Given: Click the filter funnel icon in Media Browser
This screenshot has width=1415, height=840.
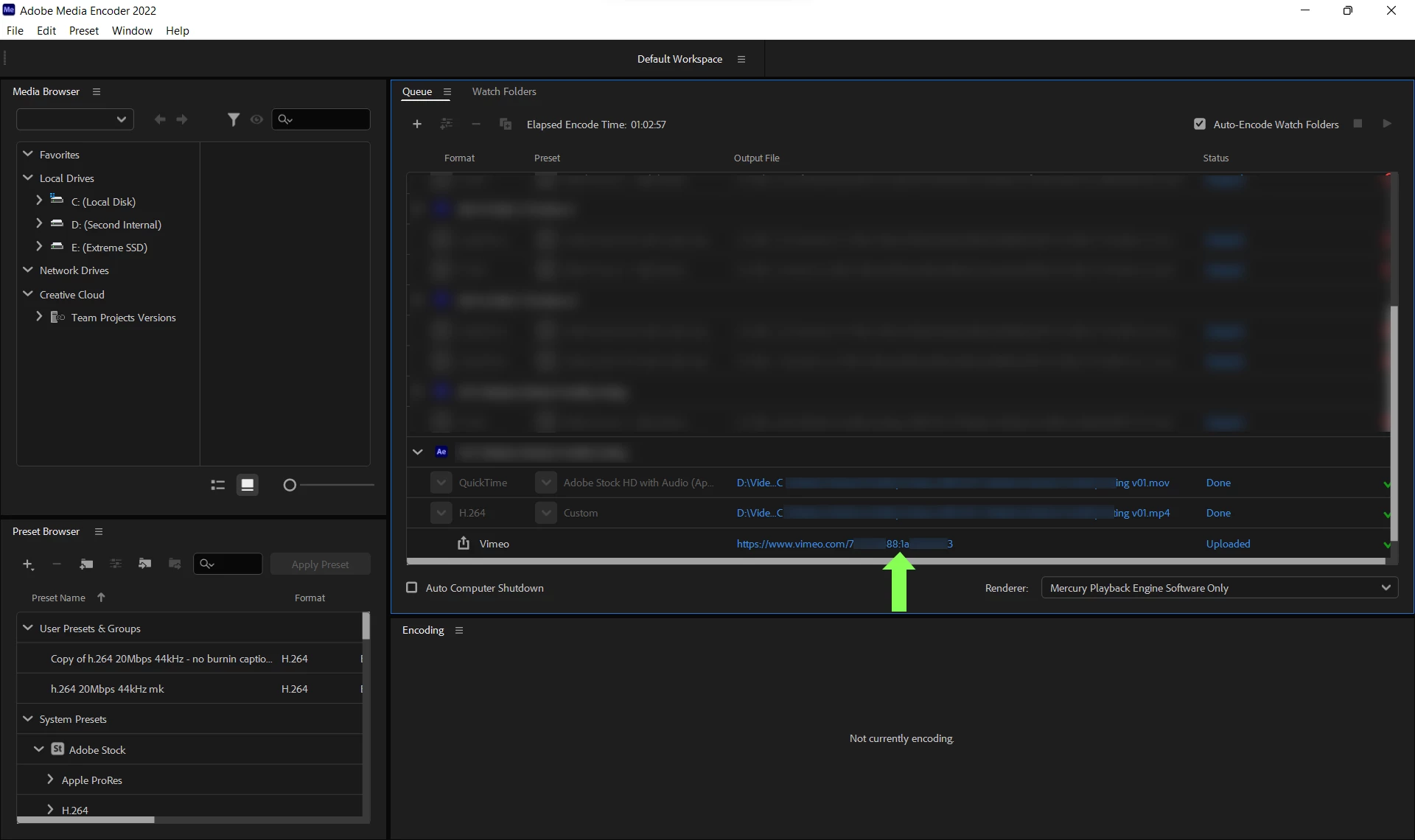Looking at the screenshot, I should pyautogui.click(x=233, y=119).
